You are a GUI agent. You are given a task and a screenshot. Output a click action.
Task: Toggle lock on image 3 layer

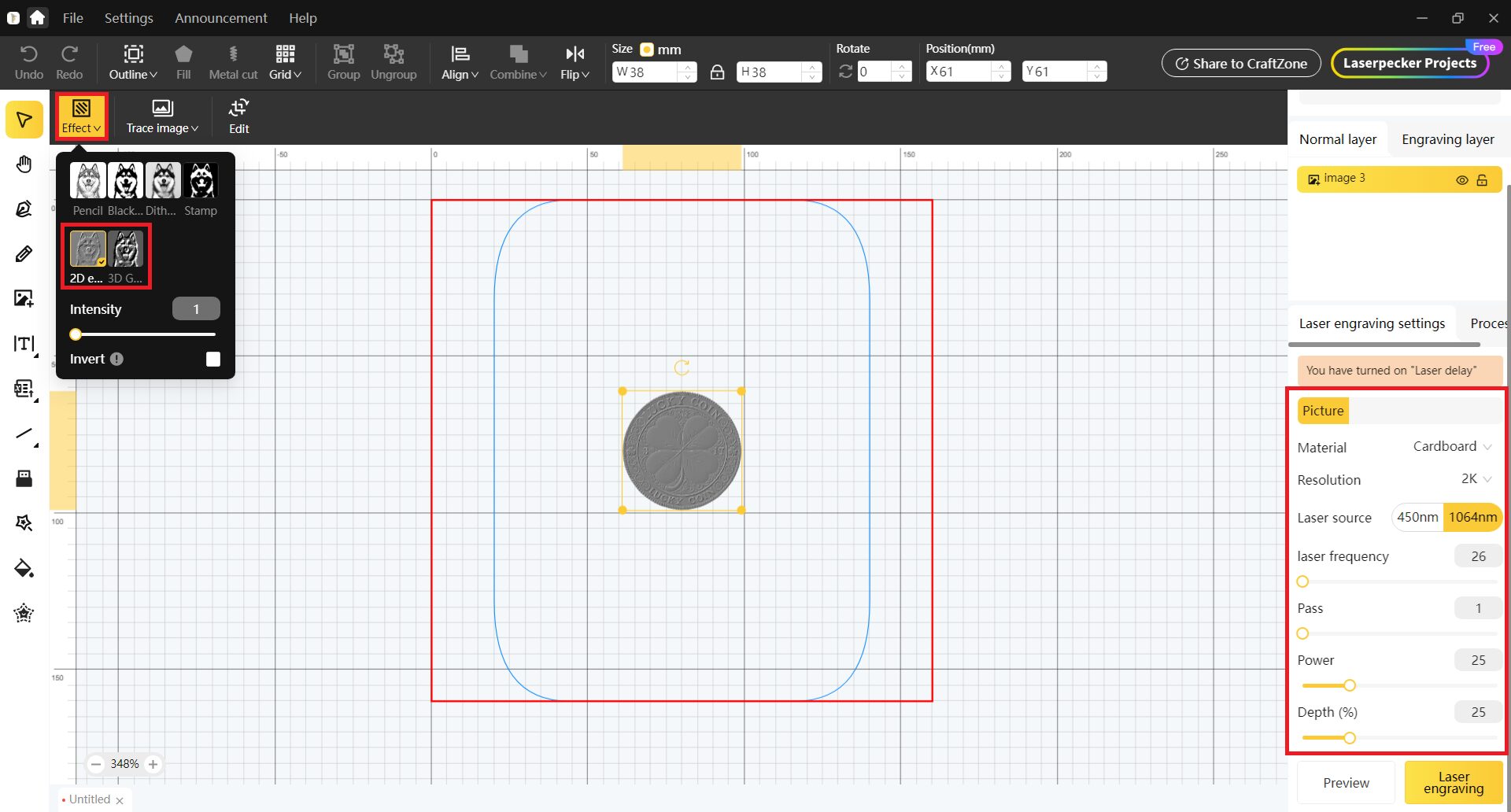click(x=1483, y=180)
